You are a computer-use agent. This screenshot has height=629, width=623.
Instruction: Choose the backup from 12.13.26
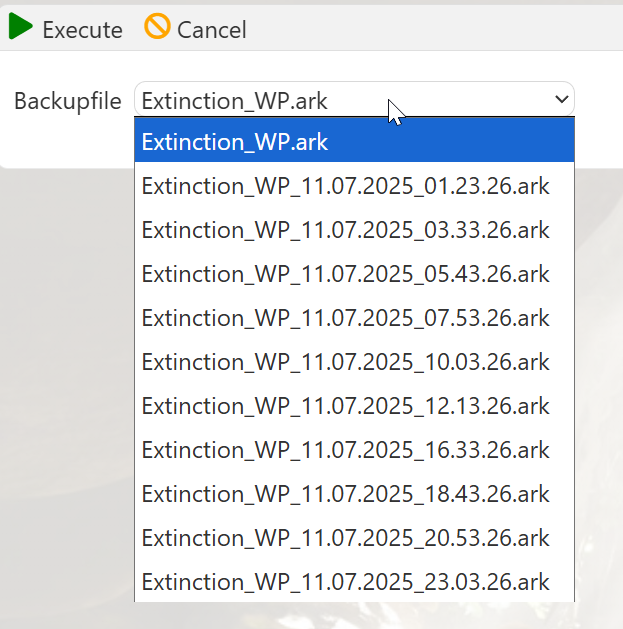point(354,406)
